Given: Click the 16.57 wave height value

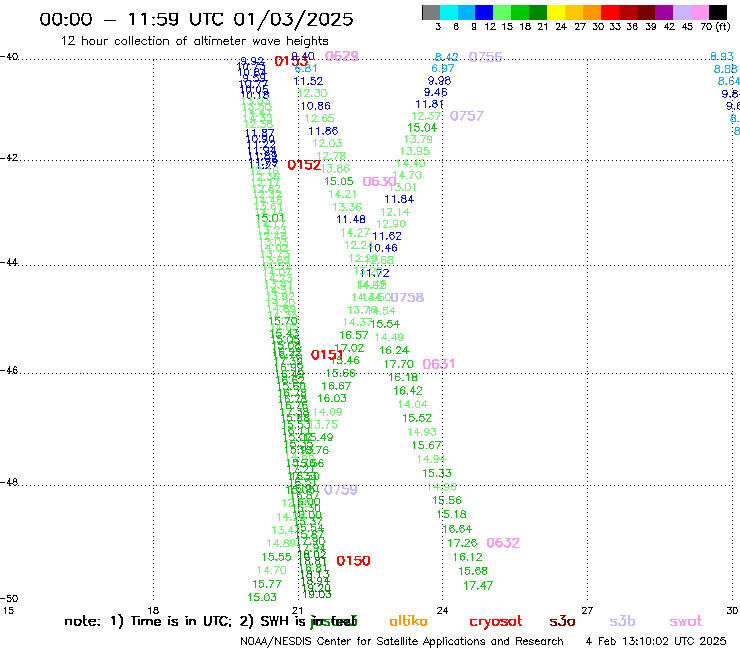Looking at the screenshot, I should (x=354, y=335).
